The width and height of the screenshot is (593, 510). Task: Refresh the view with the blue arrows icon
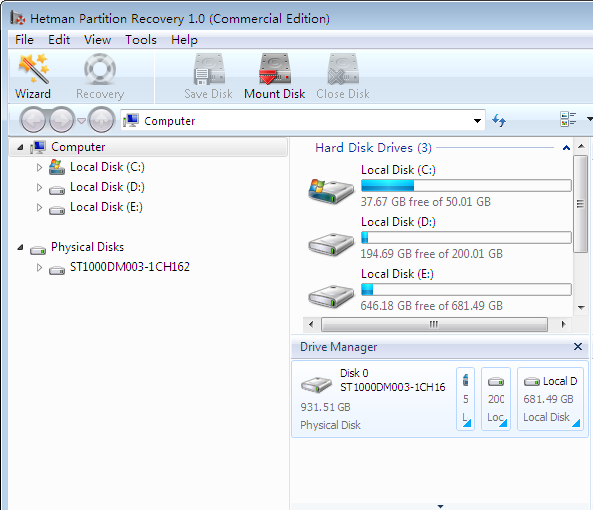click(x=499, y=121)
